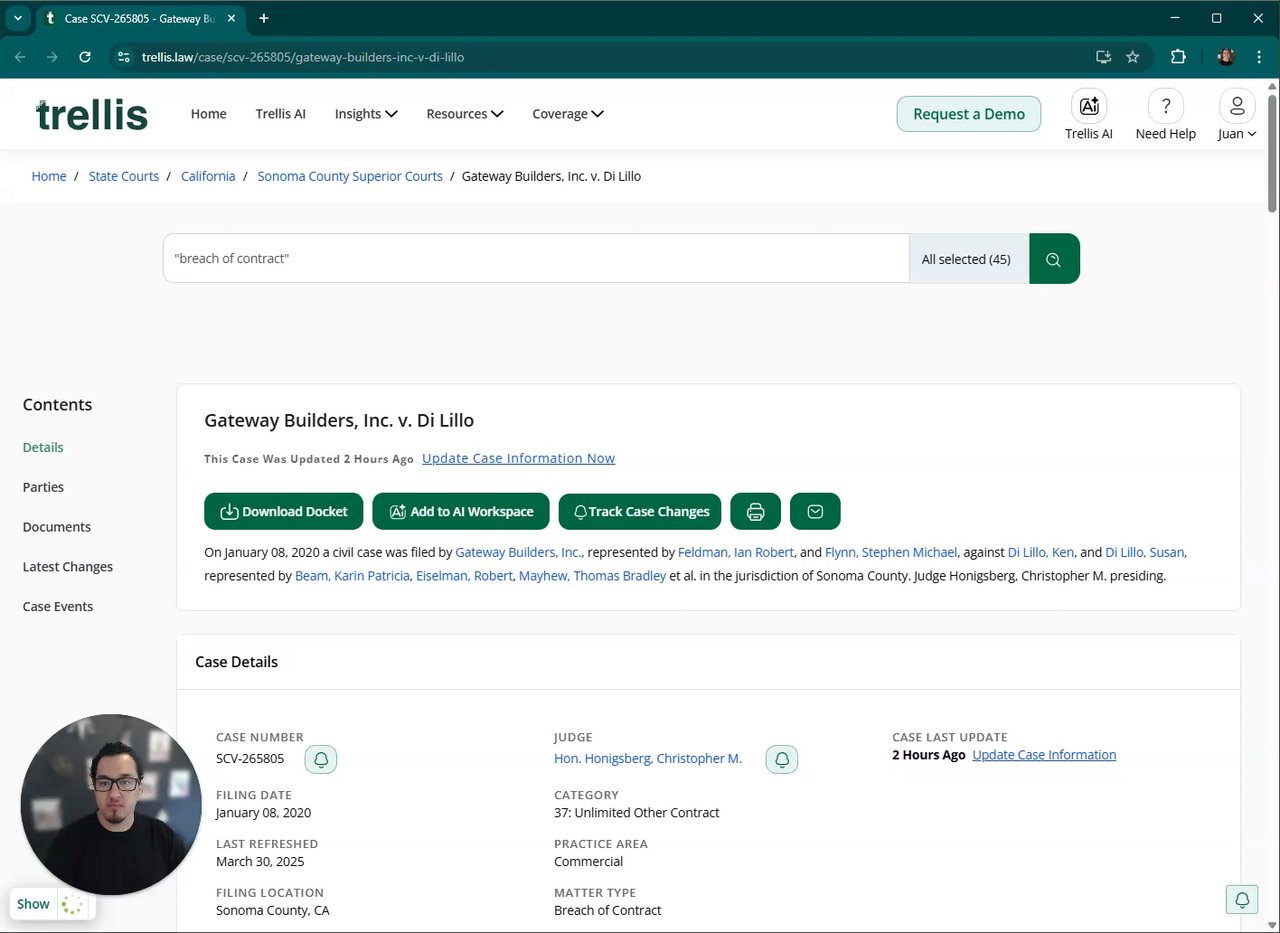This screenshot has width=1280, height=933.
Task: Click the install app icon in address bar
Action: point(1104,57)
